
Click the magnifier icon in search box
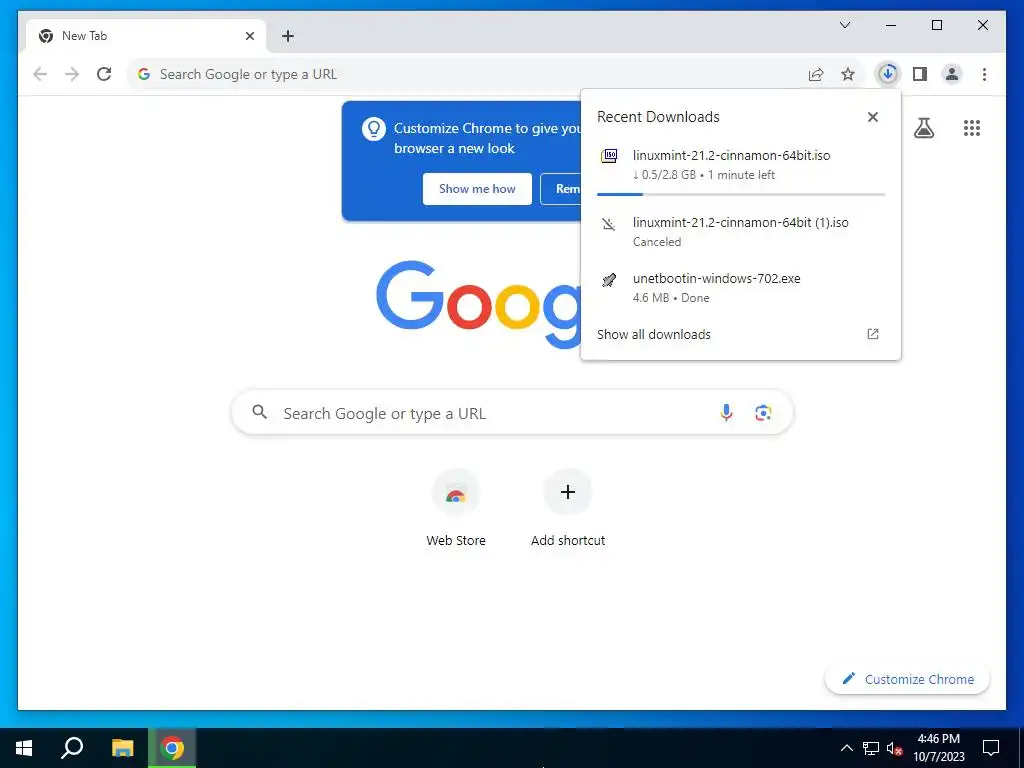(x=259, y=412)
